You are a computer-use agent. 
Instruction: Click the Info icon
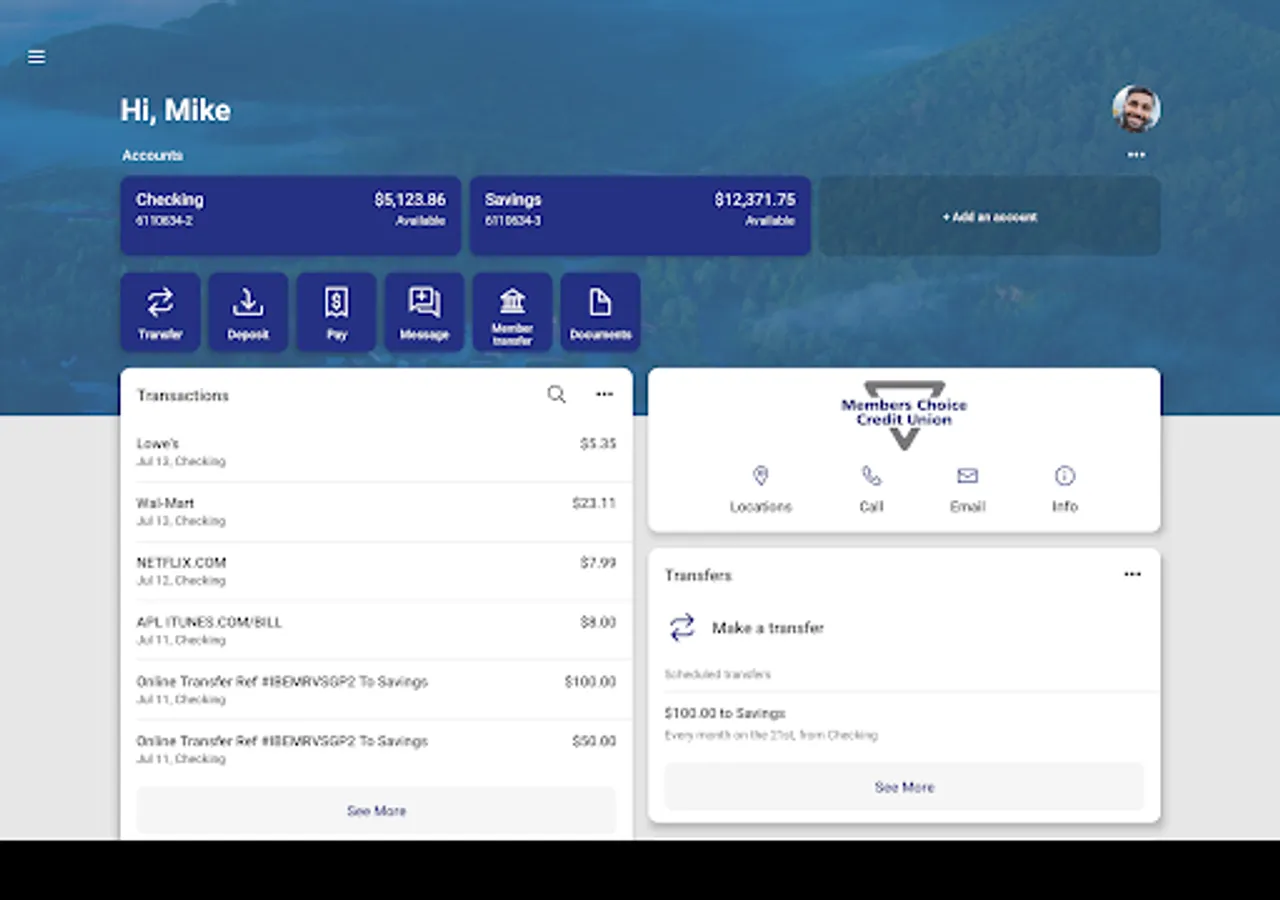(1064, 475)
